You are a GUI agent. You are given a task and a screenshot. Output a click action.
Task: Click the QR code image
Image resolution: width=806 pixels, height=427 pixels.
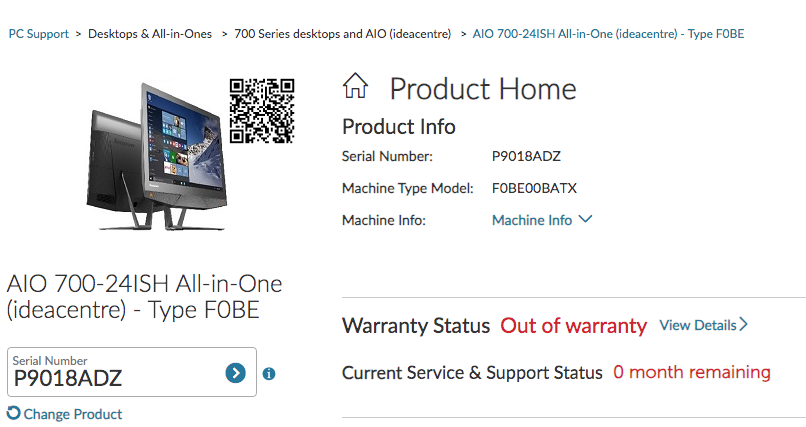point(262,110)
